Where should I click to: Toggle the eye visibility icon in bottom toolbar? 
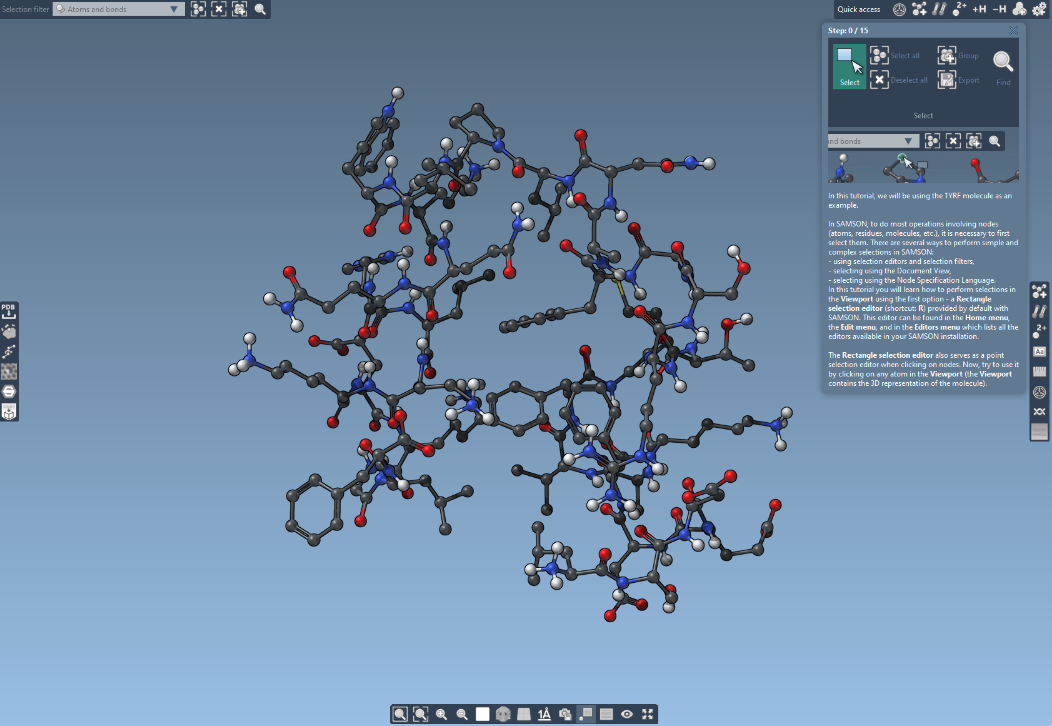point(627,714)
